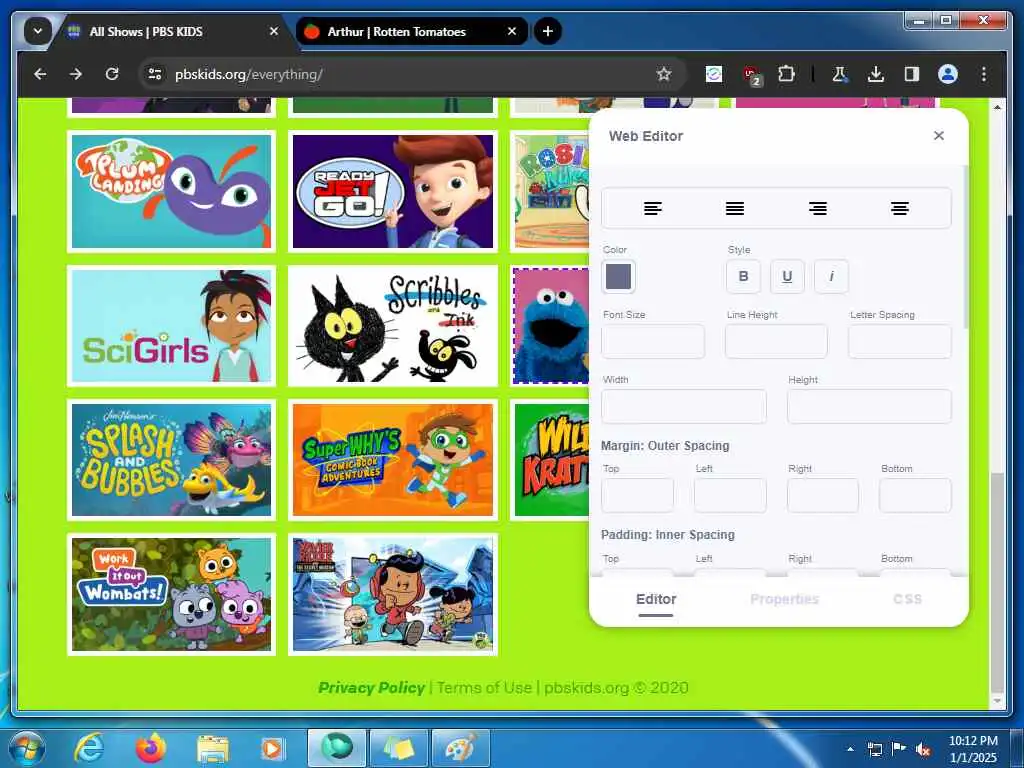
Task: Go back to the previous page
Action: click(x=40, y=74)
